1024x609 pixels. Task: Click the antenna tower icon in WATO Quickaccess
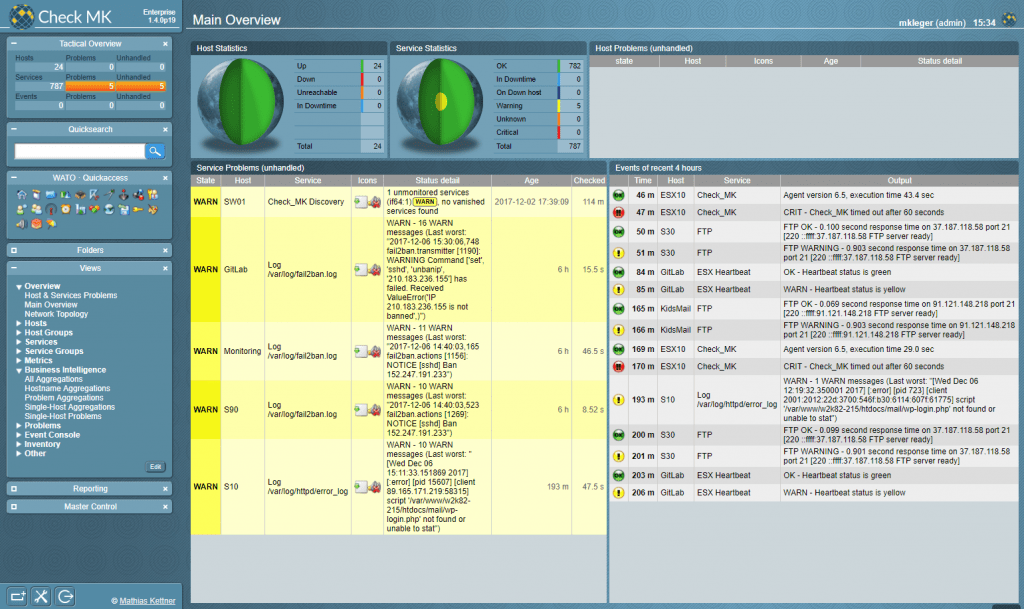tap(51, 210)
